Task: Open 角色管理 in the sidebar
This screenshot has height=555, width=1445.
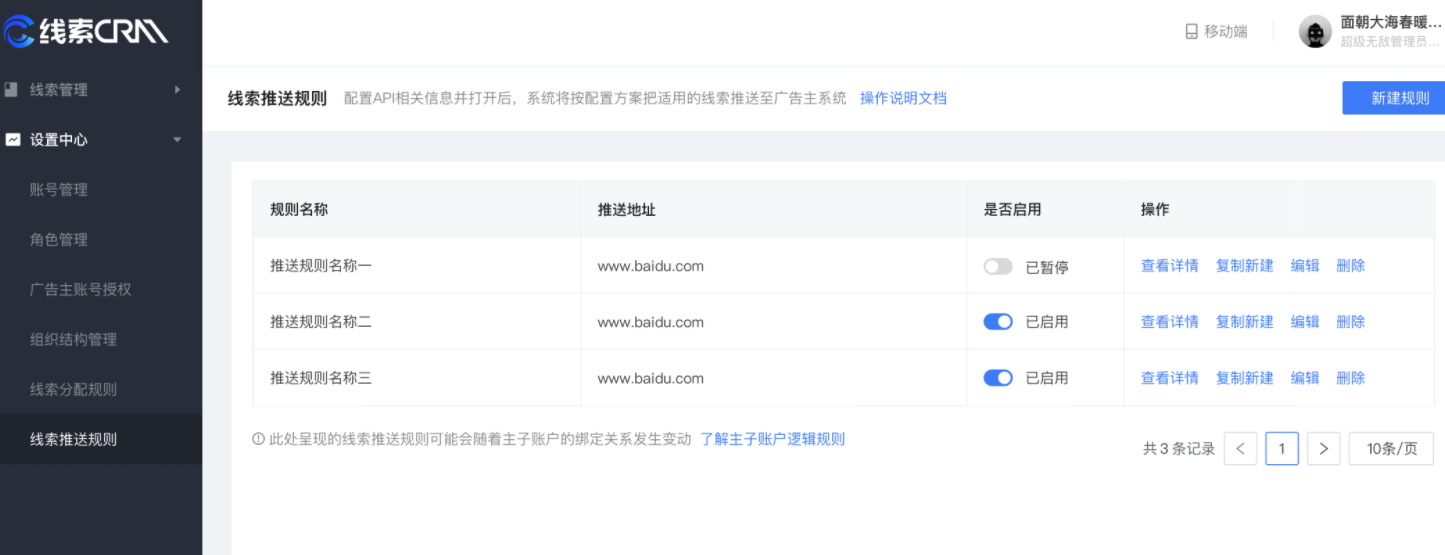Action: (x=59, y=239)
